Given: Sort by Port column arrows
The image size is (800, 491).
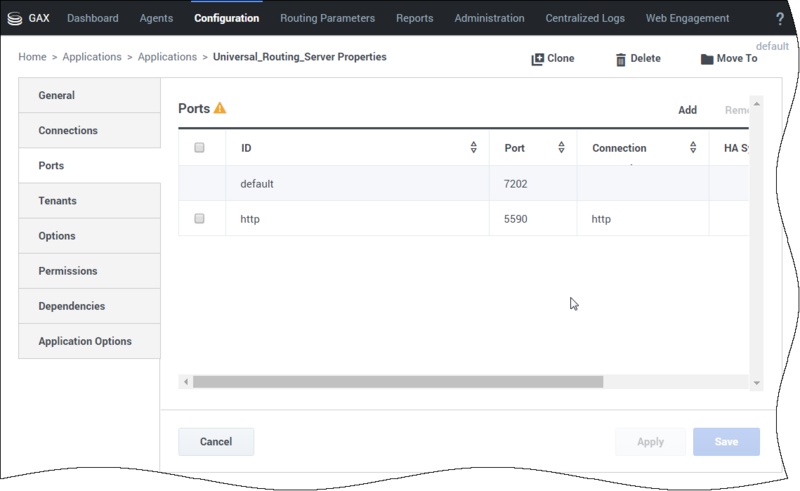Looking at the screenshot, I should click(561, 148).
